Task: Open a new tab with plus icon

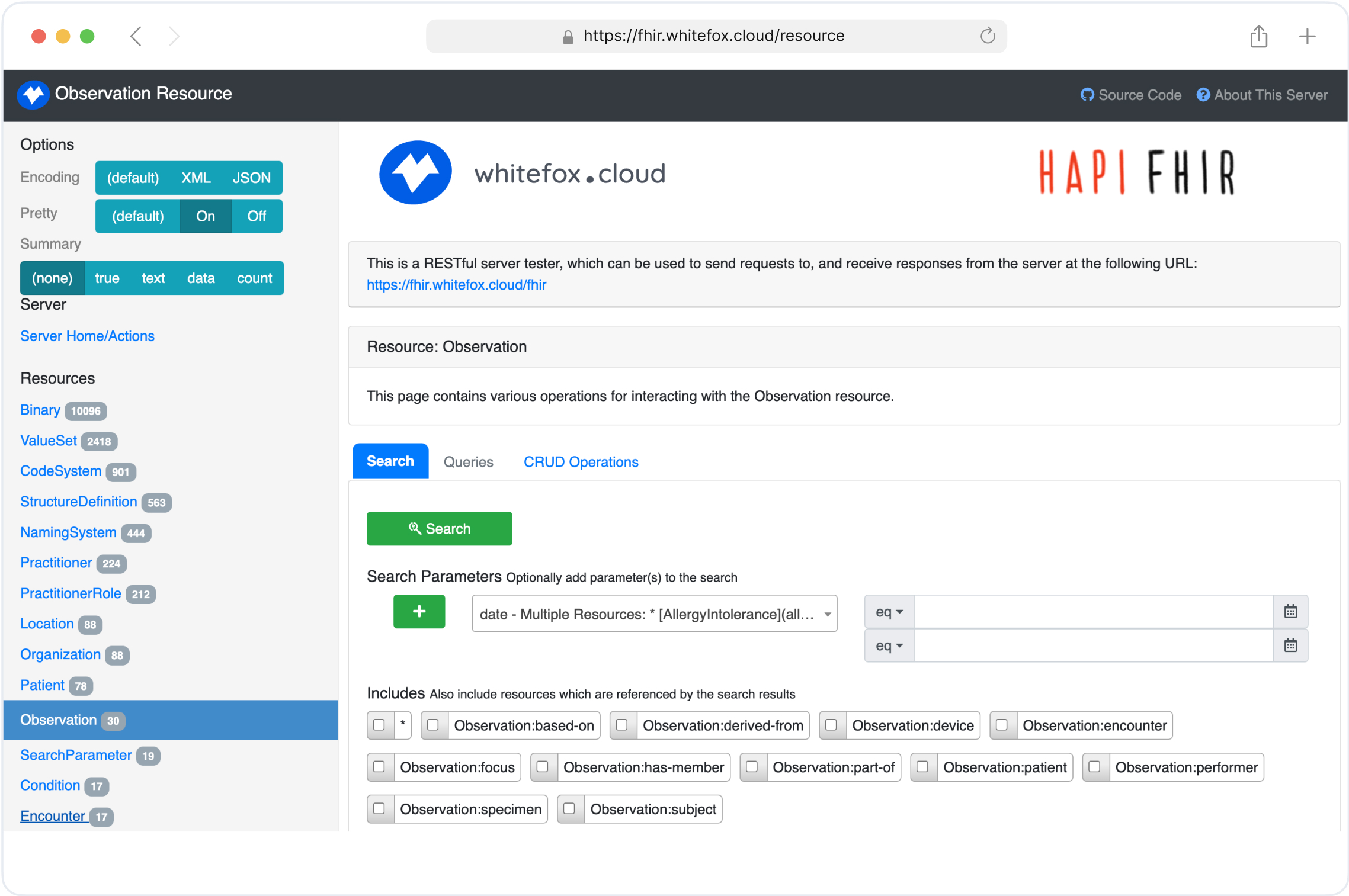Action: [1307, 36]
